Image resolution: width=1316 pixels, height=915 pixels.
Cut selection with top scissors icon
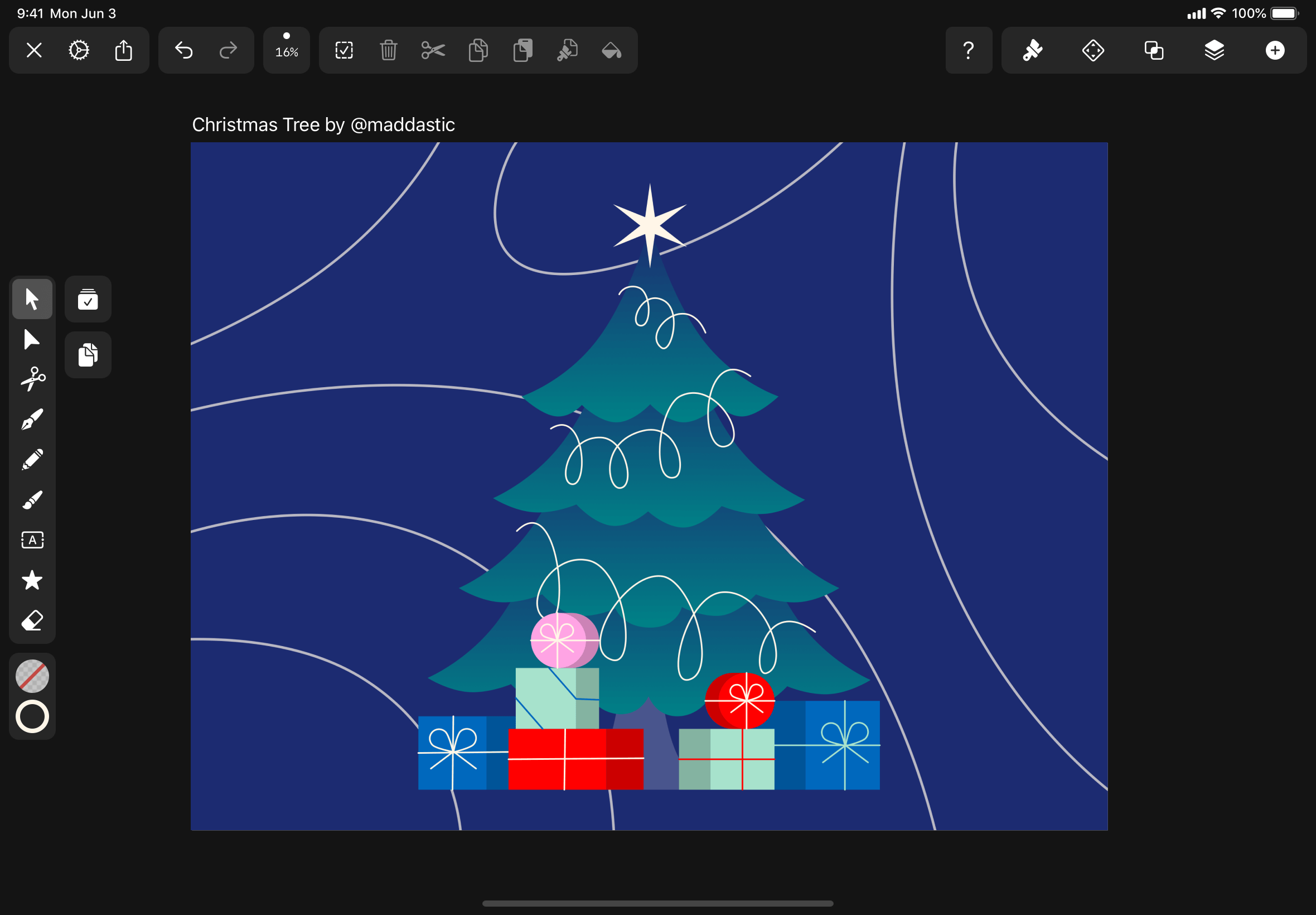[433, 50]
